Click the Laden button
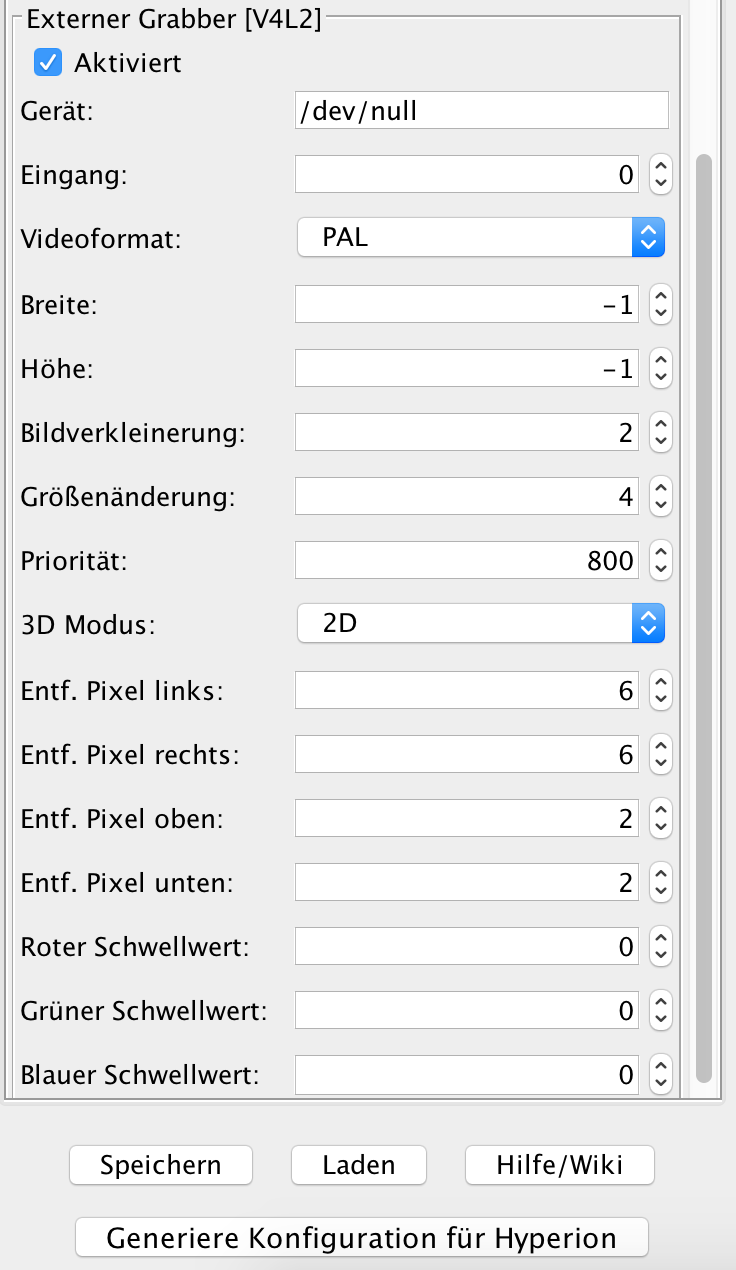The image size is (736, 1270). coord(359,1165)
